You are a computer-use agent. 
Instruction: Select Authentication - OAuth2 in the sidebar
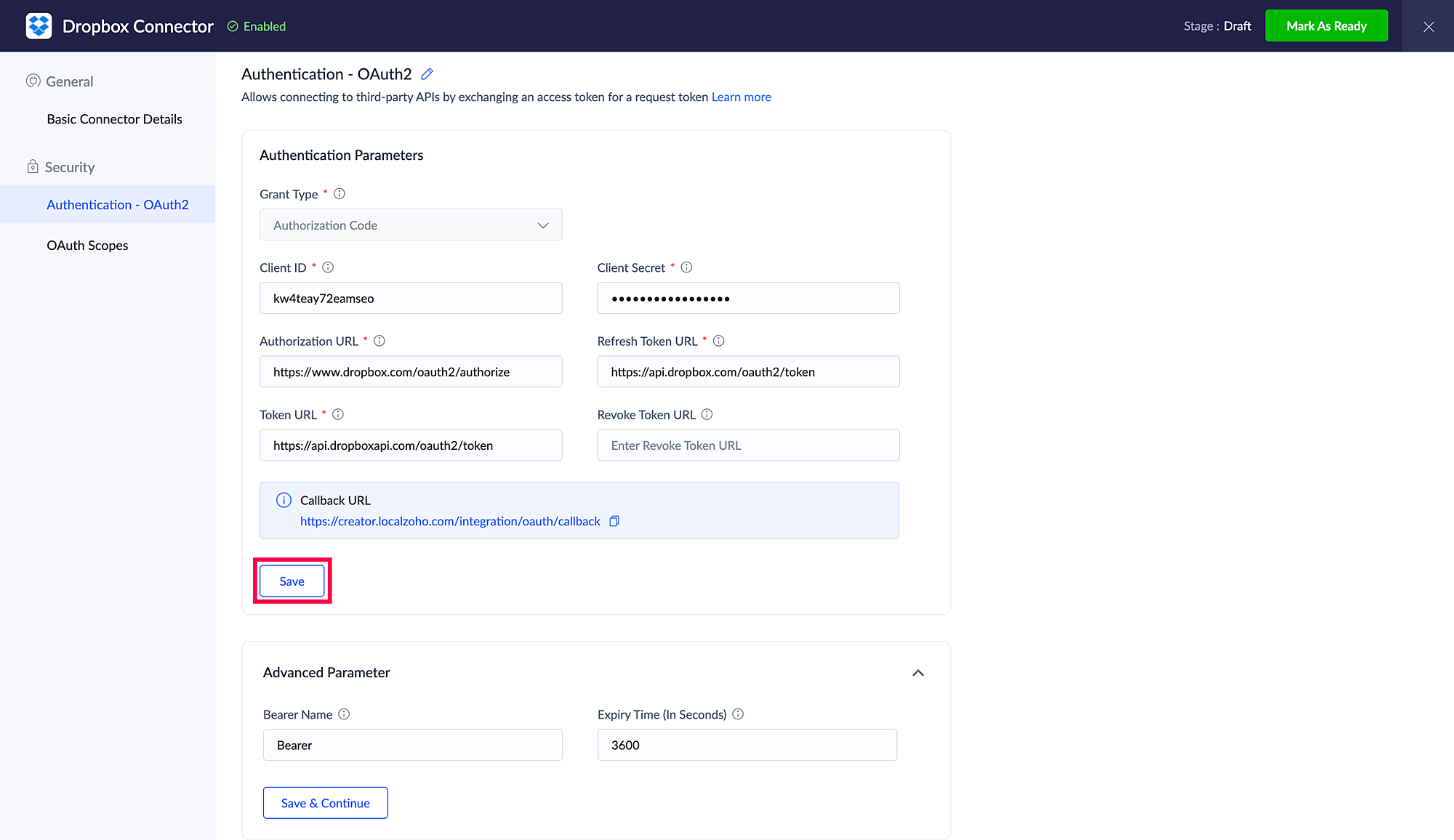118,205
